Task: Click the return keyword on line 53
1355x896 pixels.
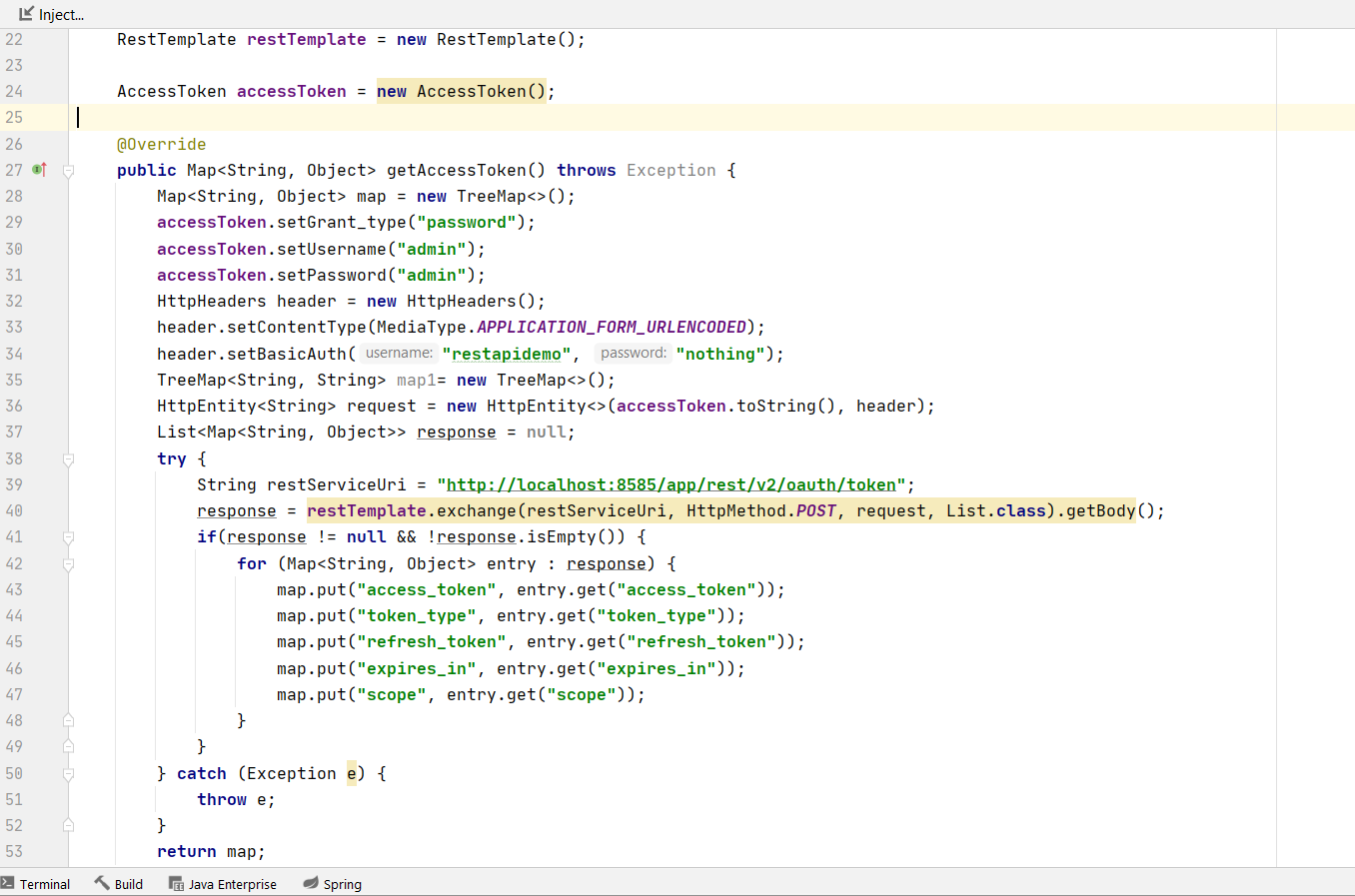Action: coord(187,851)
